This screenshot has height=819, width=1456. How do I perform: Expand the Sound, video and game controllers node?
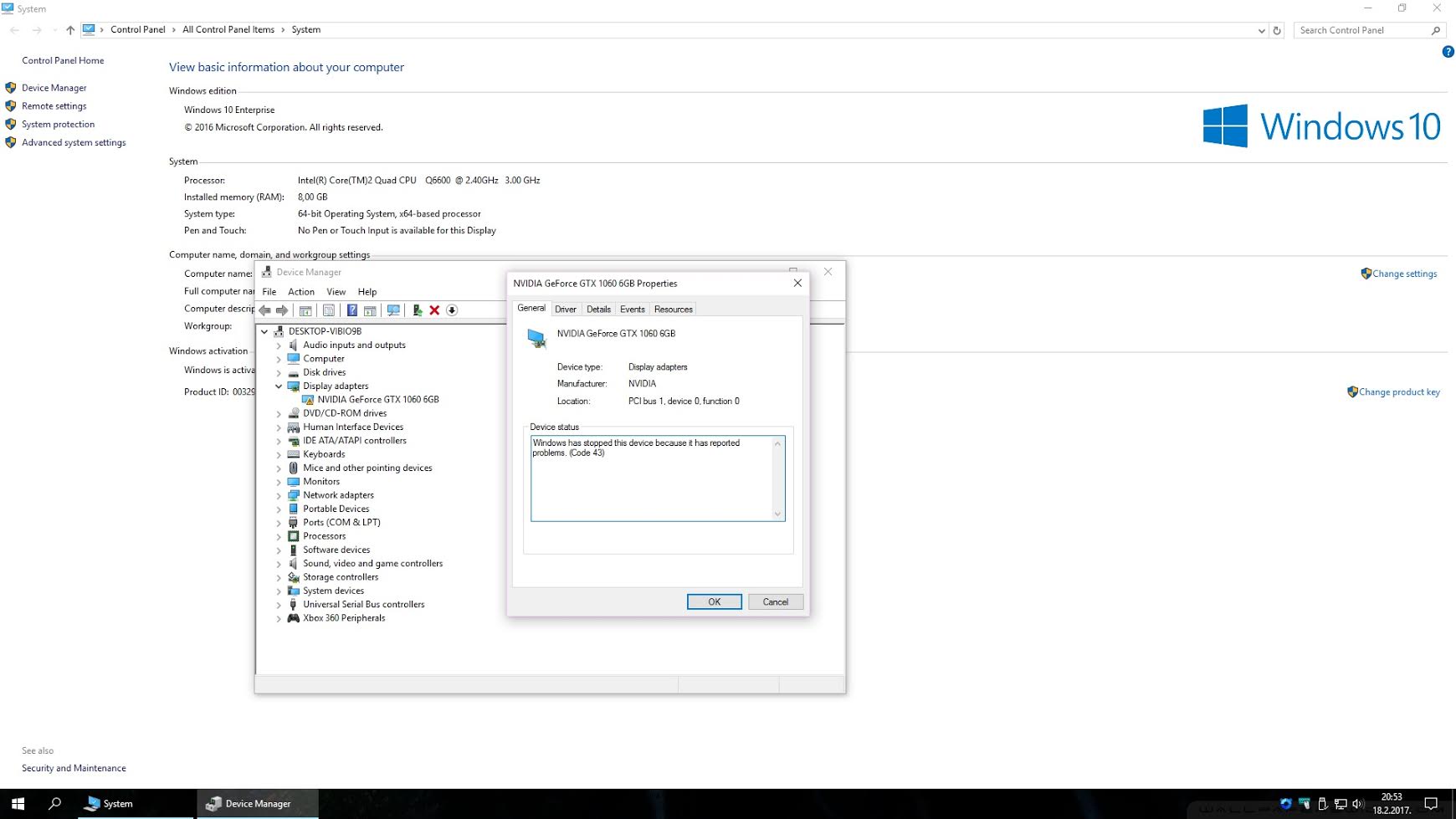279,564
